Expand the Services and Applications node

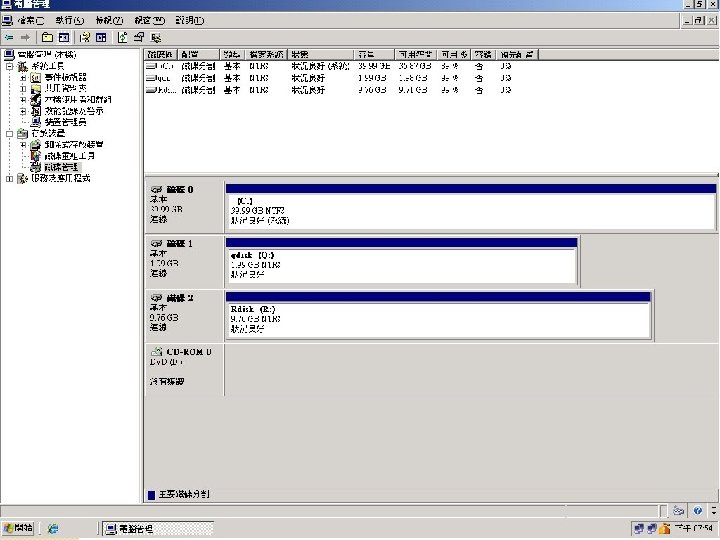10,178
